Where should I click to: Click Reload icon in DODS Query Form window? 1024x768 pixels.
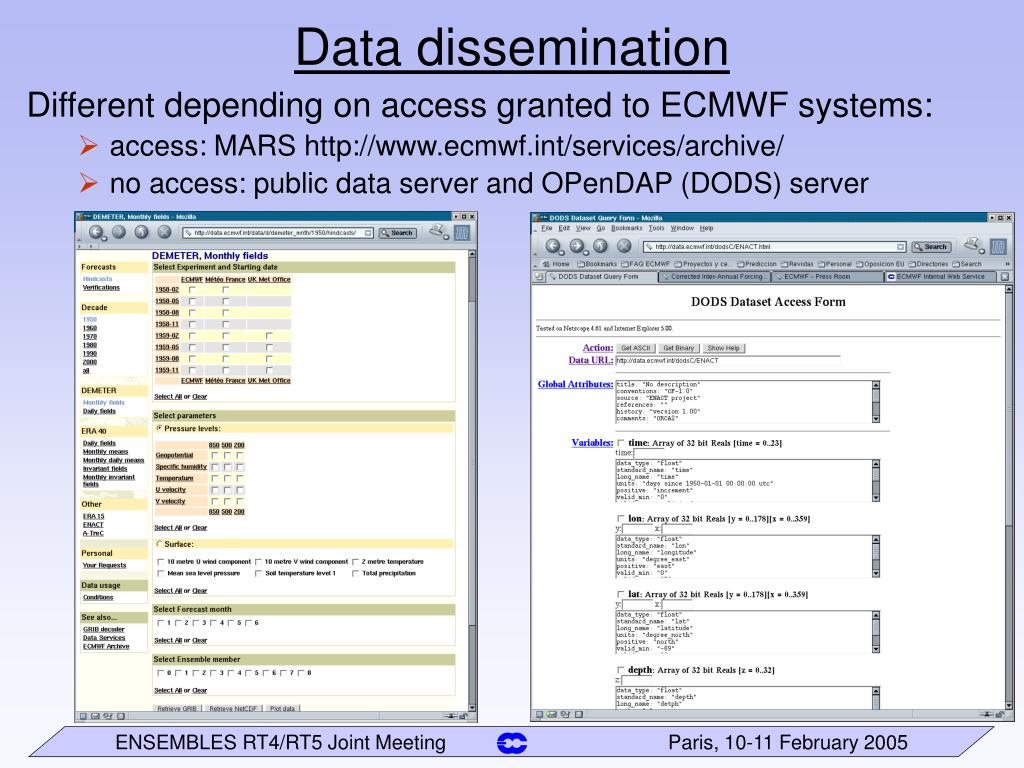[601, 246]
